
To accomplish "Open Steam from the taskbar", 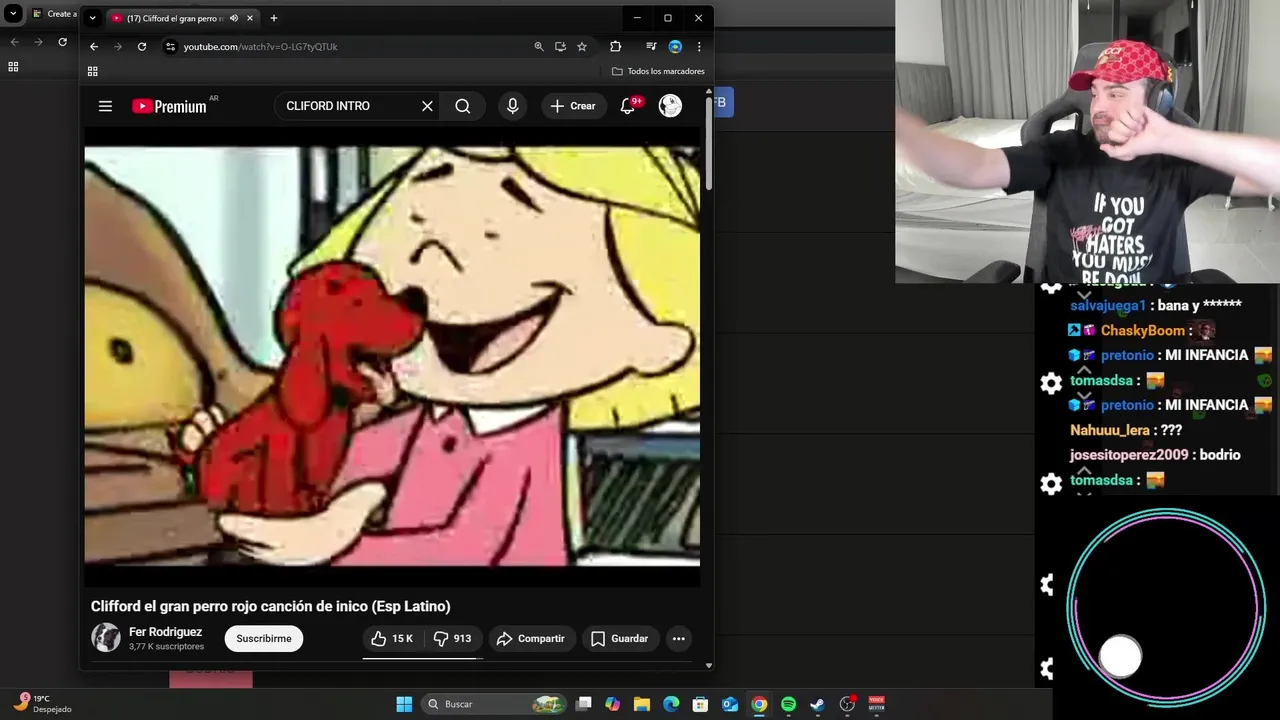I will (817, 704).
